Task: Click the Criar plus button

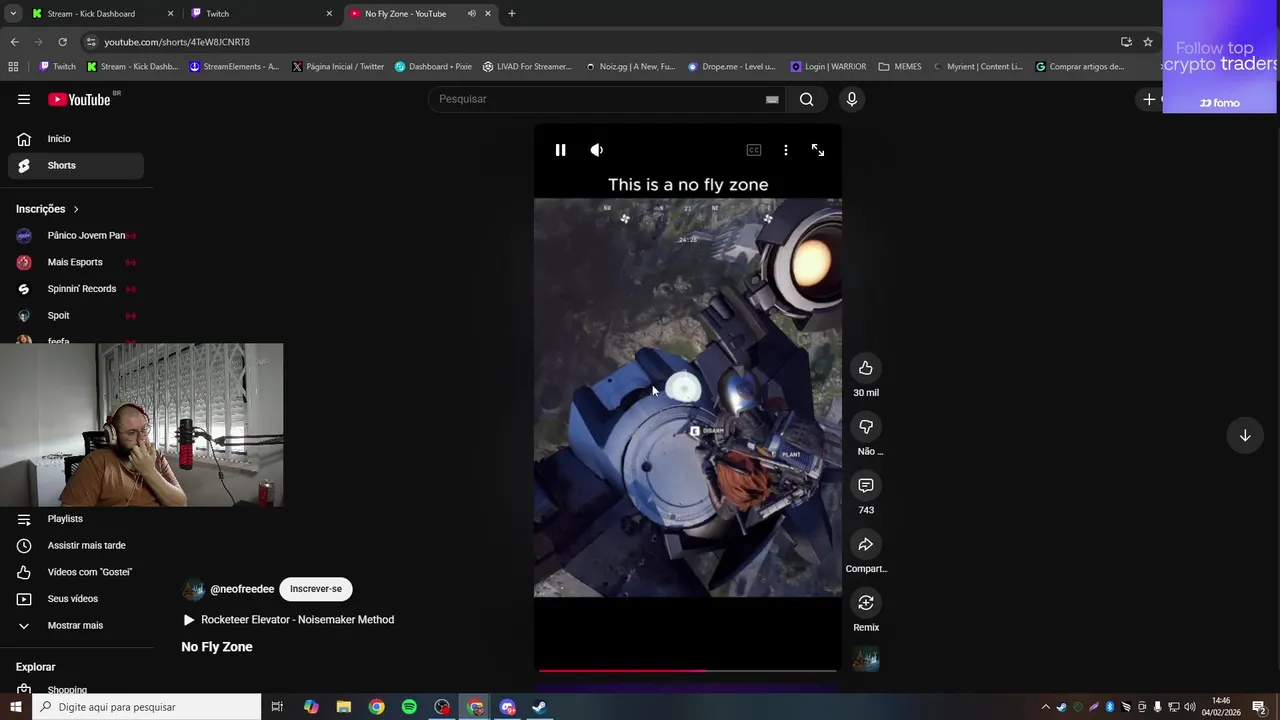Action: coord(1150,99)
